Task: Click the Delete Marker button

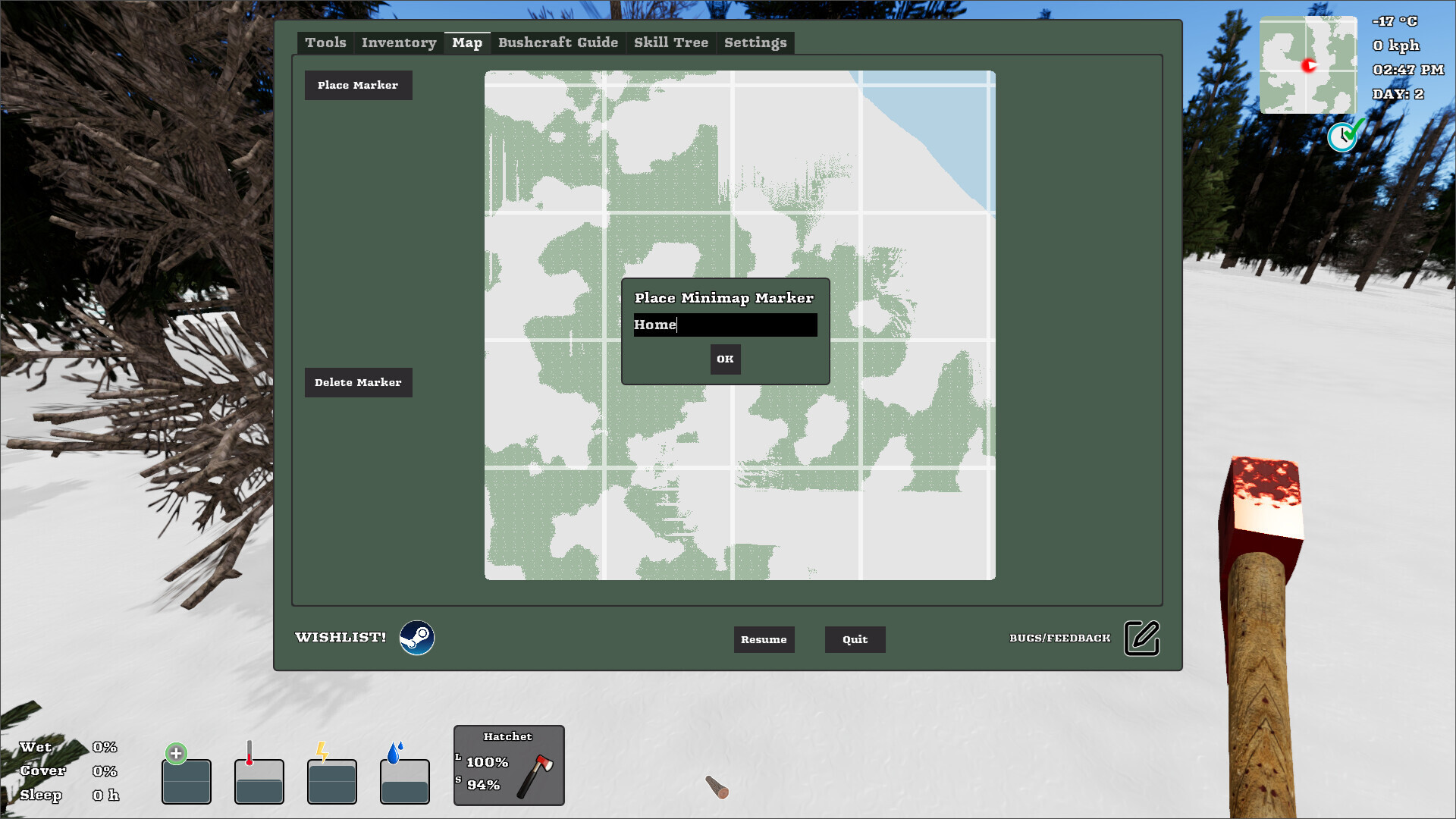Action: coord(358,382)
